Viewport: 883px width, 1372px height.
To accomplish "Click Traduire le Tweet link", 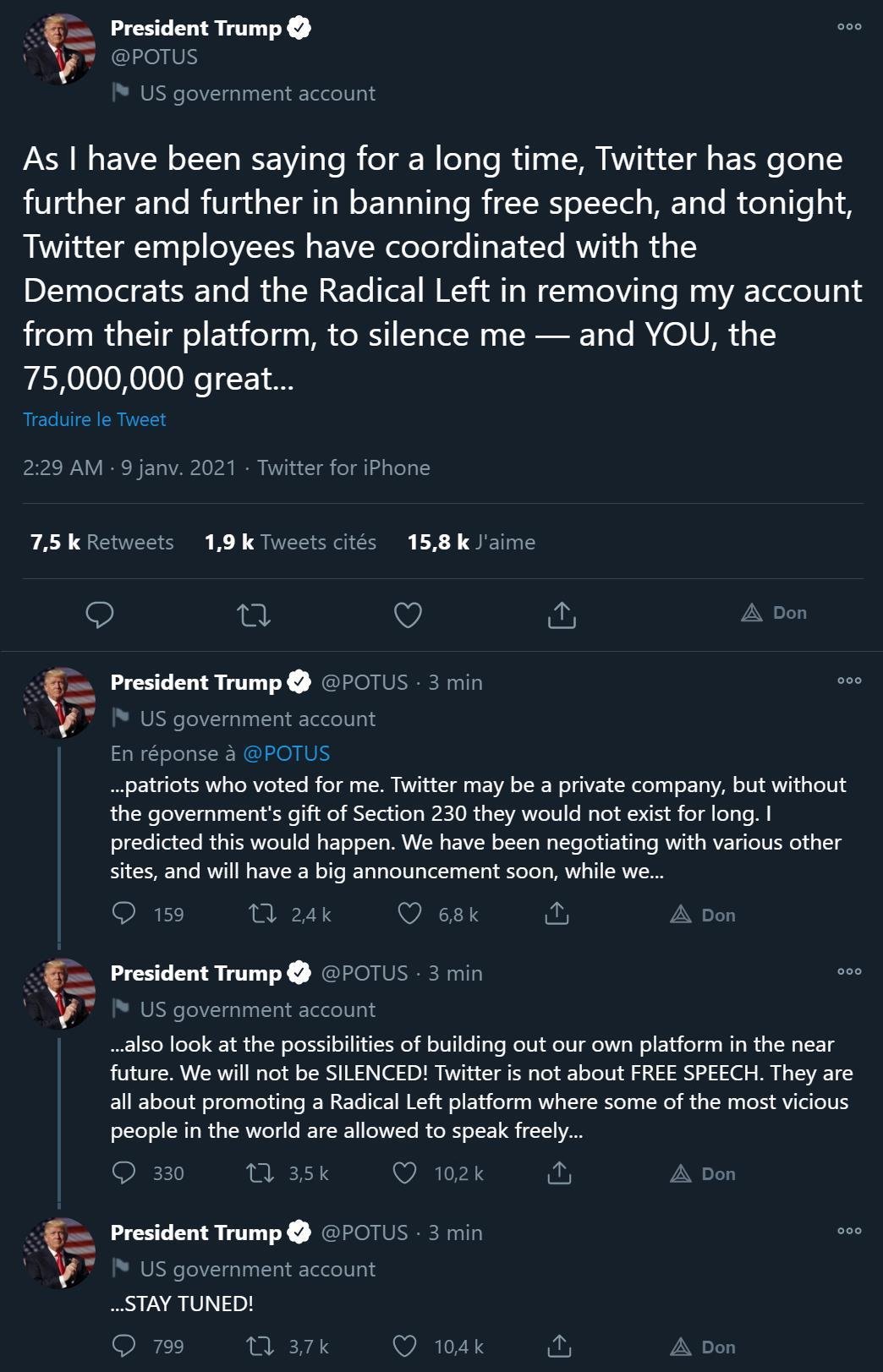I will tap(95, 419).
